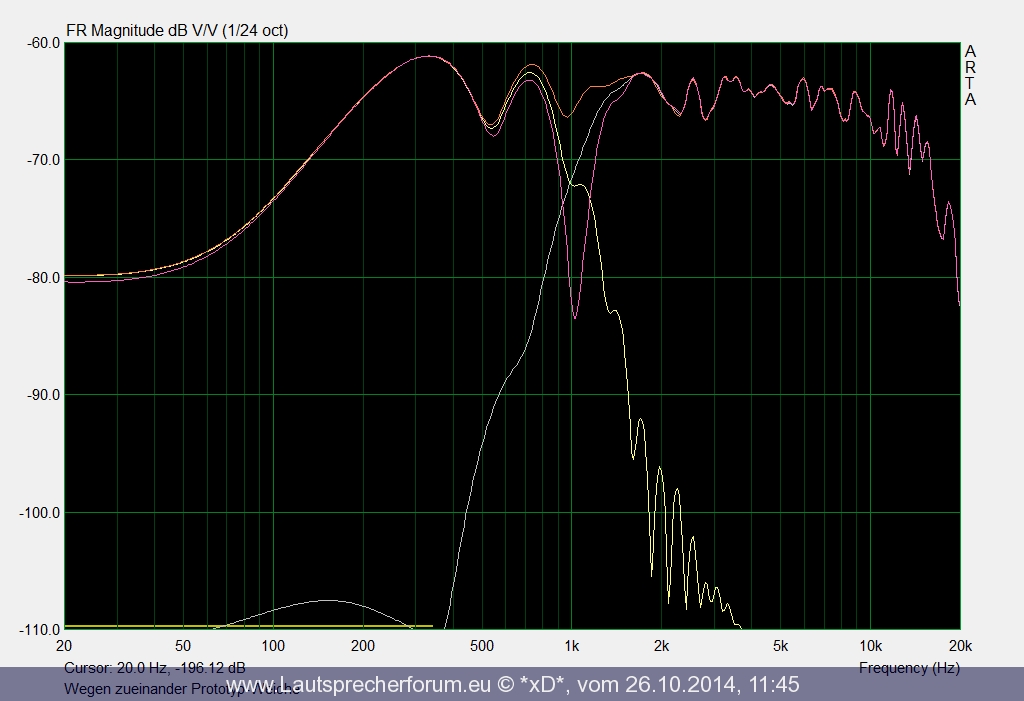Click the 200 Hz frequency axis label
The height and width of the screenshot is (701, 1024).
362,644
